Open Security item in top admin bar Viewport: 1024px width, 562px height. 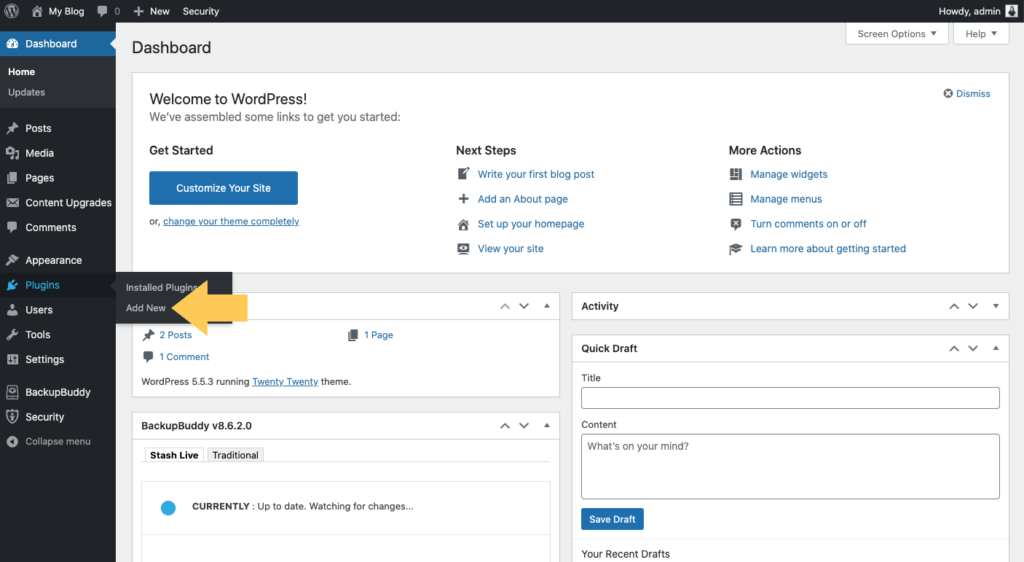tap(200, 11)
